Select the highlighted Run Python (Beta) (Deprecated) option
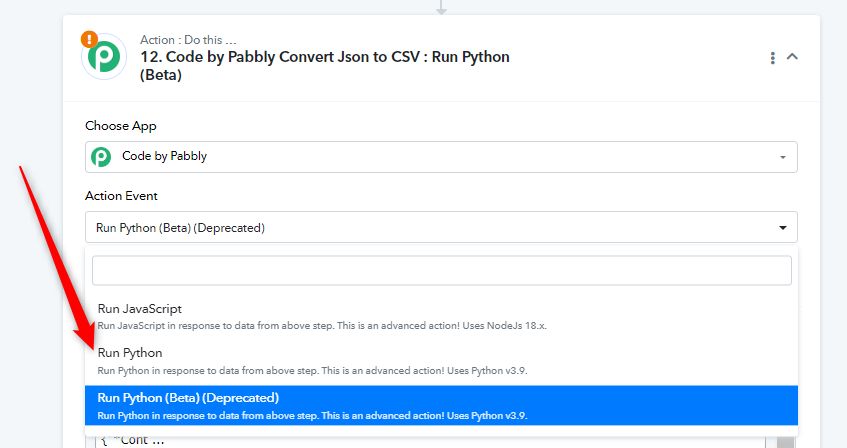The image size is (847, 448). point(441,405)
